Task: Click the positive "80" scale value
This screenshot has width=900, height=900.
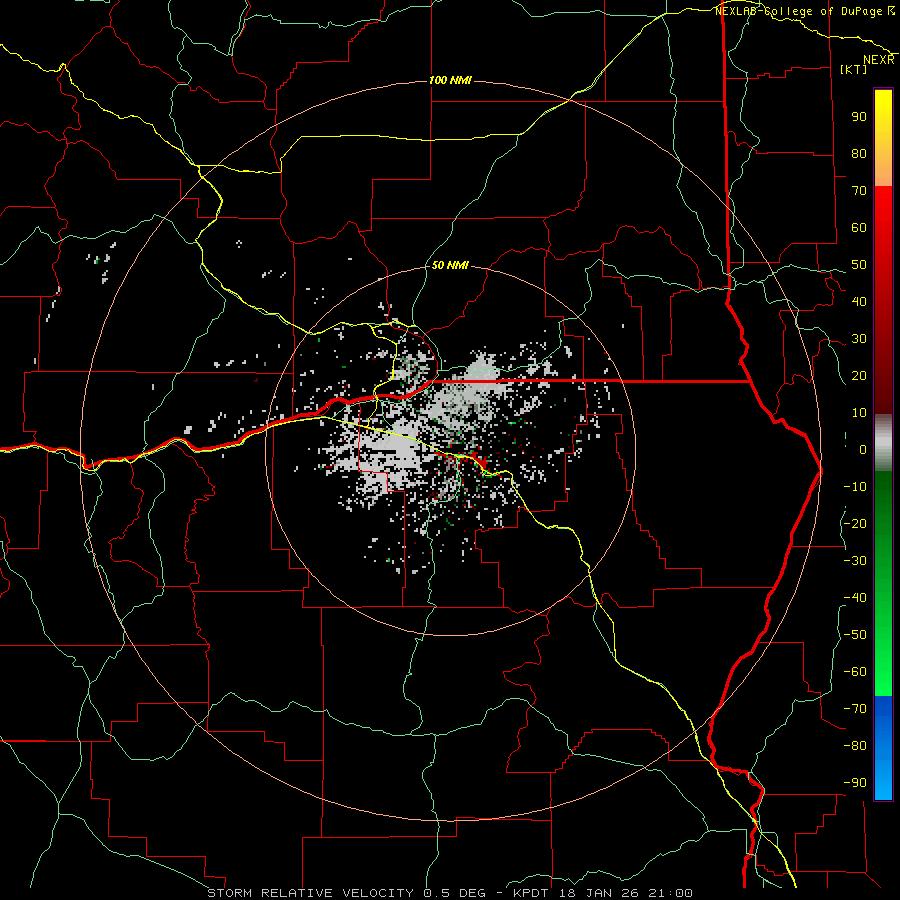Action: 859,154
